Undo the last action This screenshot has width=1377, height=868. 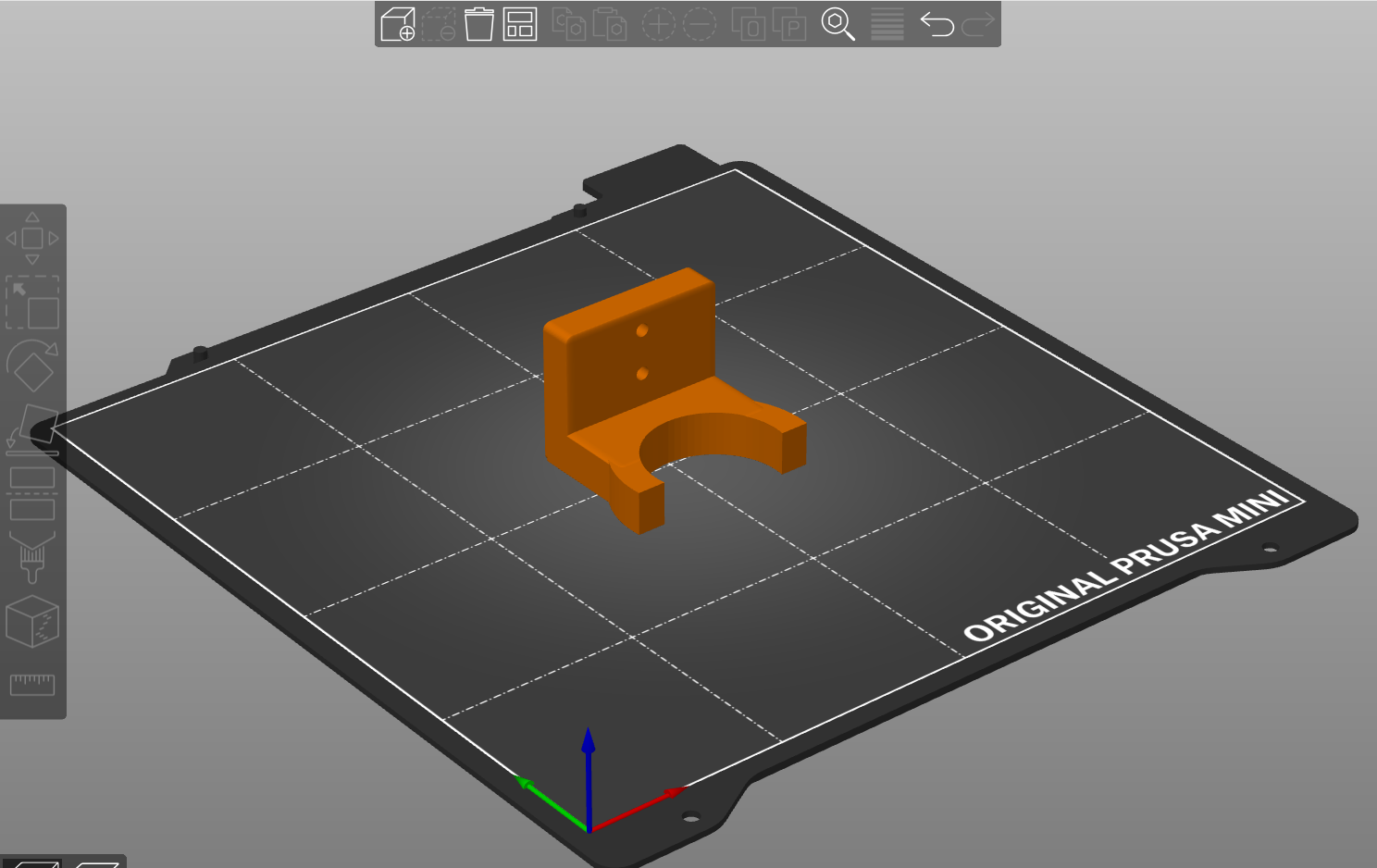click(937, 24)
